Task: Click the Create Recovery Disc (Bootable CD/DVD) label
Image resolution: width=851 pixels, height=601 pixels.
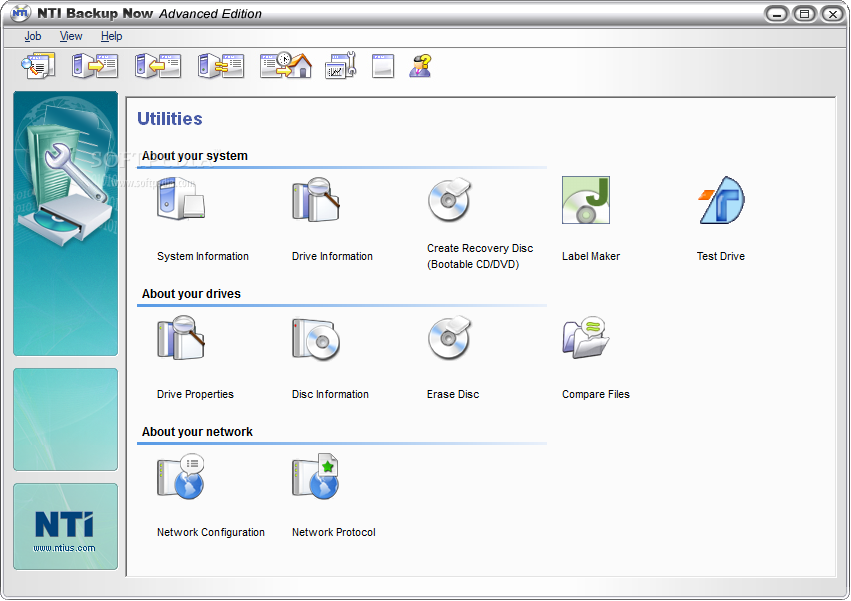Action: pyautogui.click(x=480, y=256)
